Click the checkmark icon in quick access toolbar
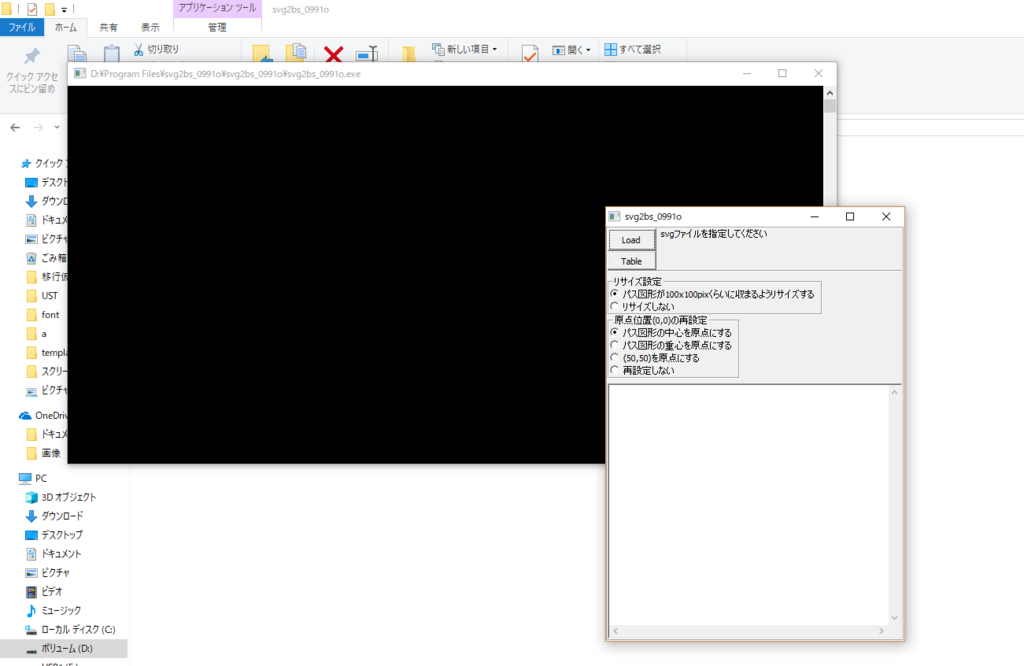Viewport: 1024px width, 666px height. tap(32, 9)
